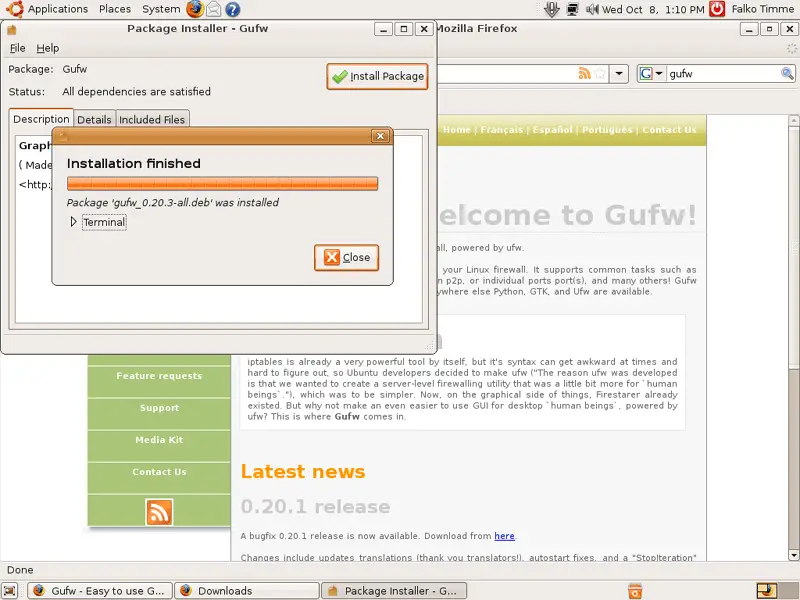Switch to the Description tab
The image size is (800, 600).
[41, 119]
